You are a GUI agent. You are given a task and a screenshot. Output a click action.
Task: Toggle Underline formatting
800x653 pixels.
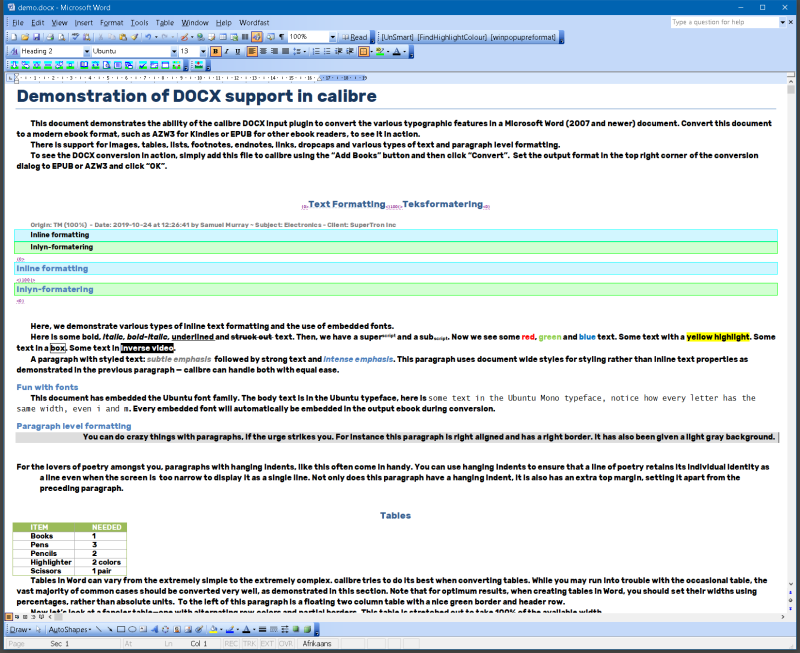coord(238,51)
